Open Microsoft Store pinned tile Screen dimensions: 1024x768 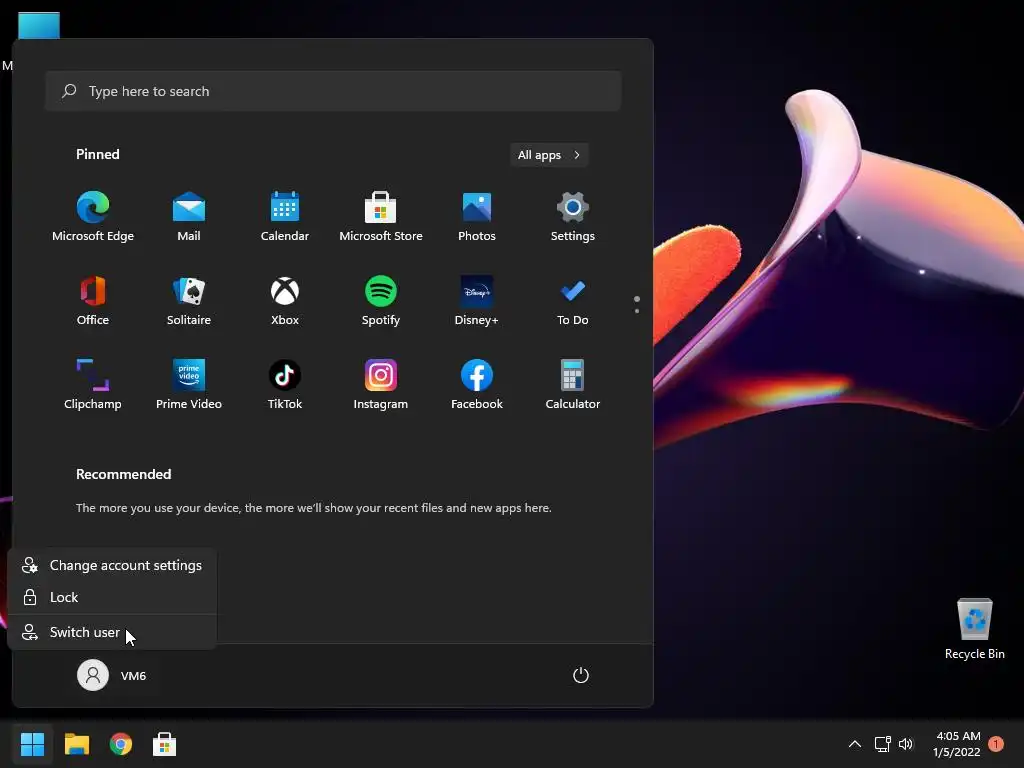coord(381,217)
